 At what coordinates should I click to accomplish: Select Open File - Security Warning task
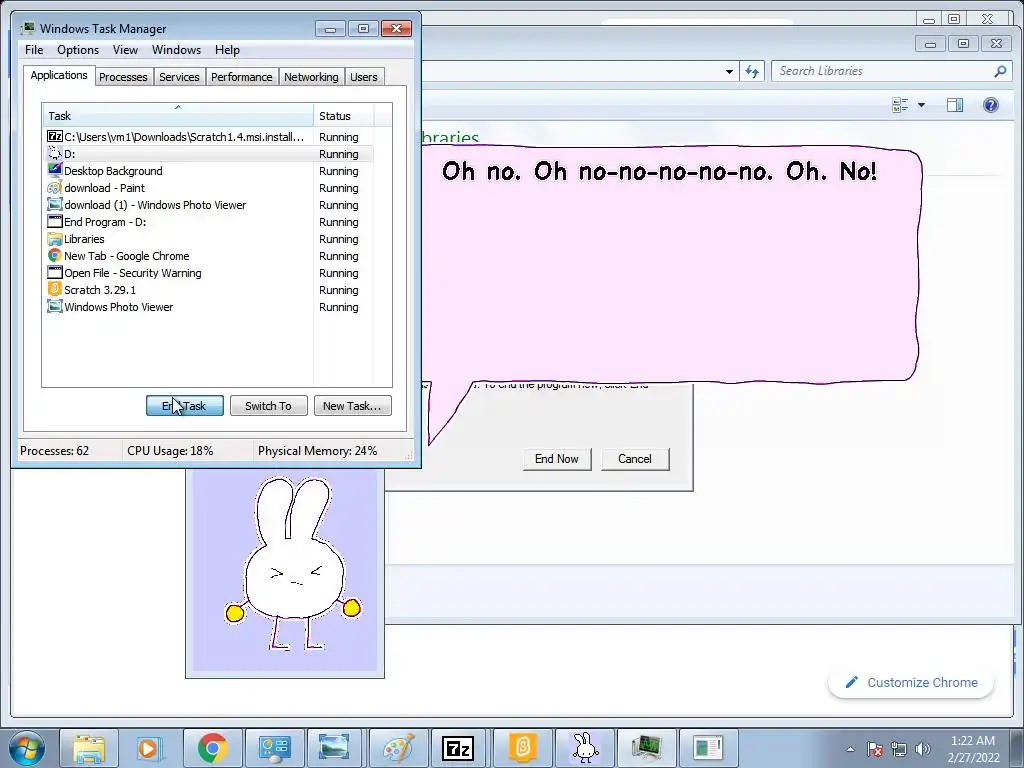point(209,272)
